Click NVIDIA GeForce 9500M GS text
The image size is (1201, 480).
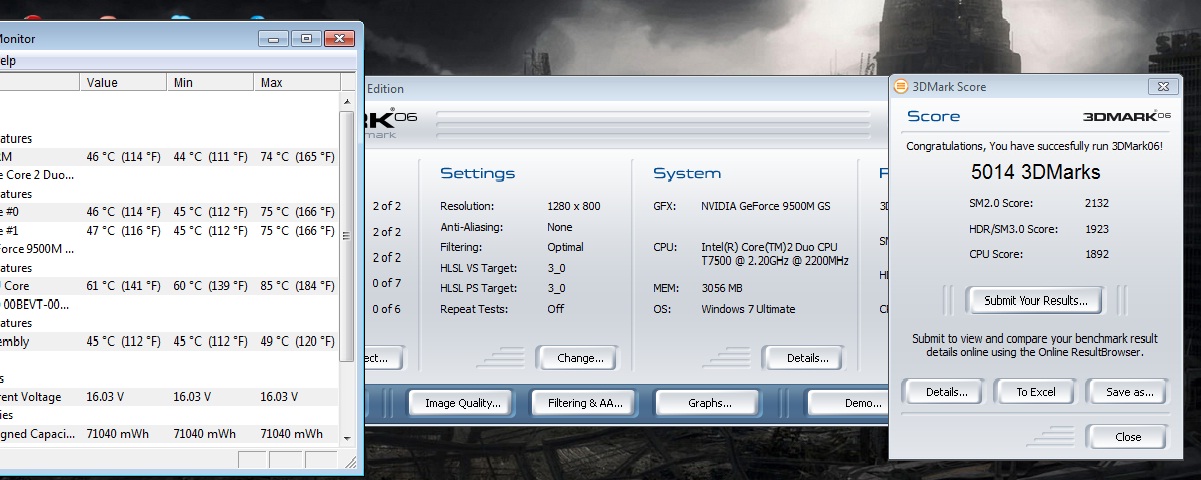pyautogui.click(x=767, y=206)
